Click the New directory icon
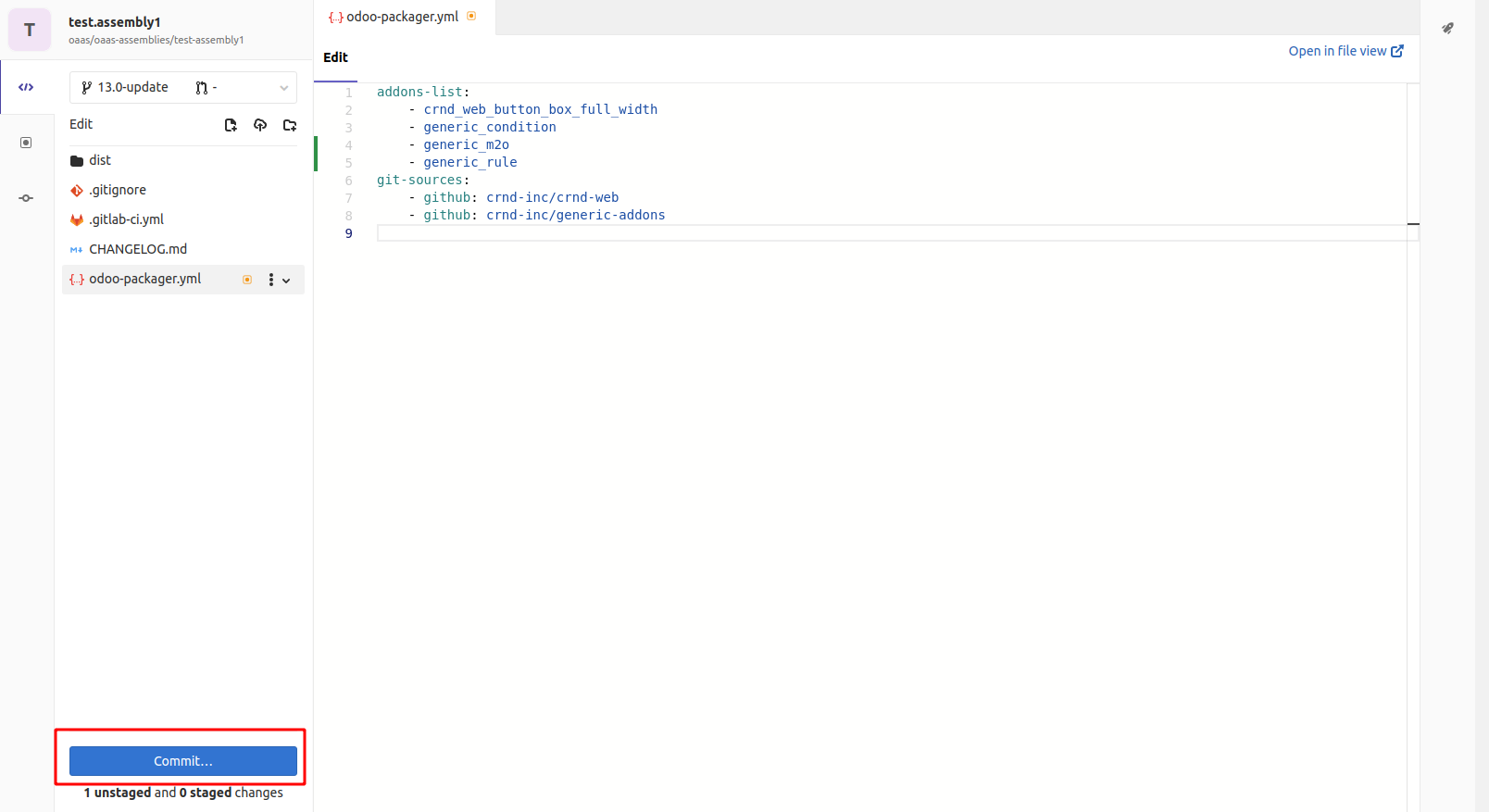 (290, 125)
